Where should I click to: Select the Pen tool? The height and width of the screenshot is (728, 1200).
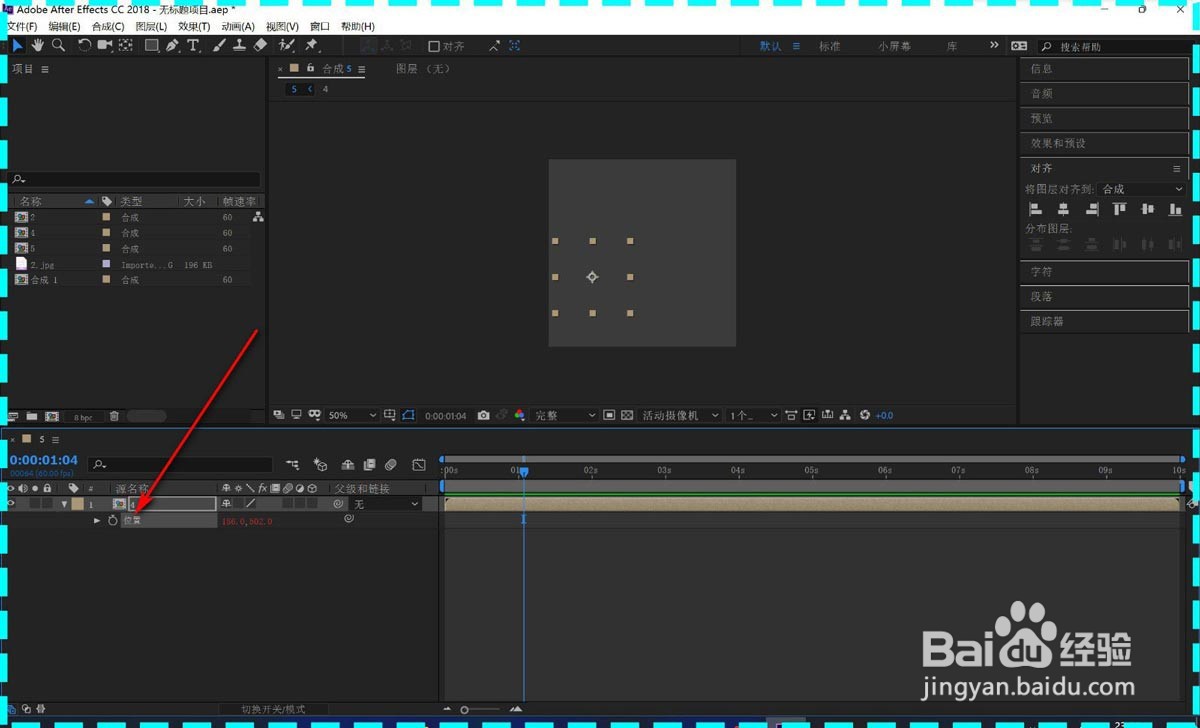click(173, 45)
